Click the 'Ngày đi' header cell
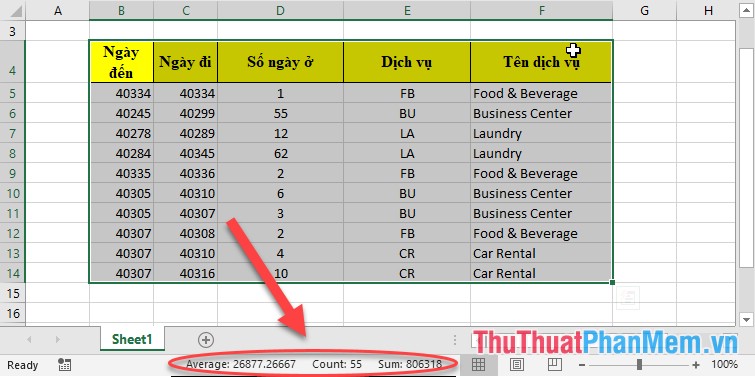Image resolution: width=755 pixels, height=377 pixels. pyautogui.click(x=185, y=62)
